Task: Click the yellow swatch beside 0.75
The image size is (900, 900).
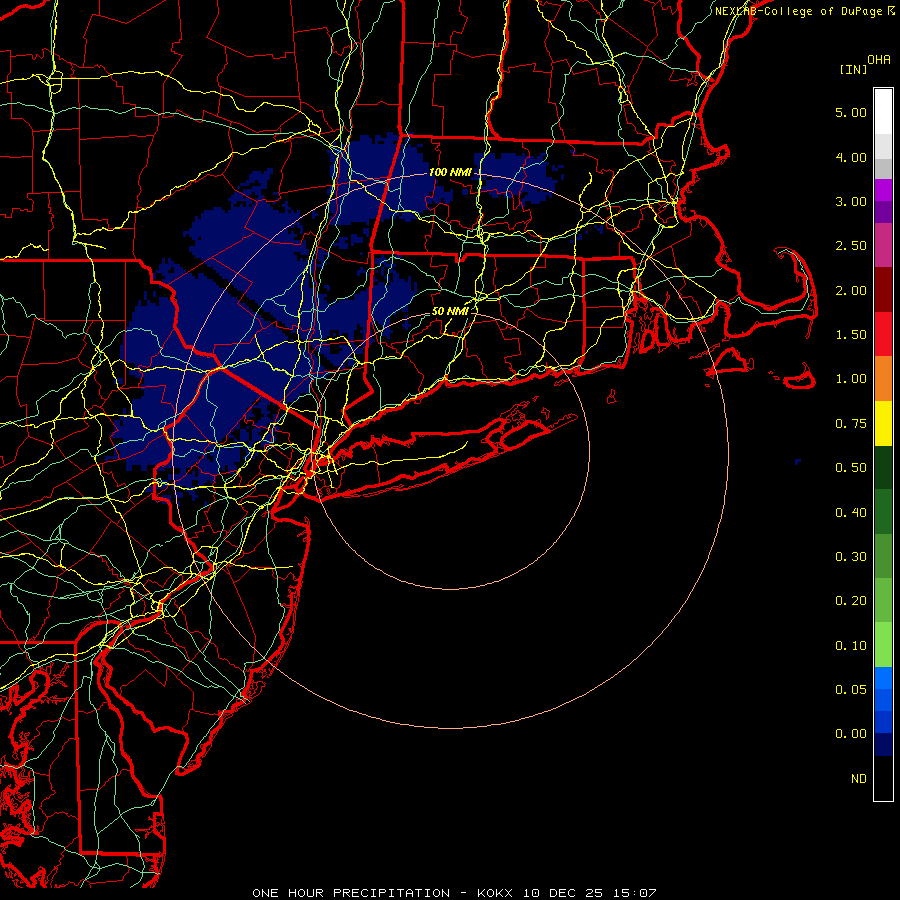Action: tap(883, 423)
